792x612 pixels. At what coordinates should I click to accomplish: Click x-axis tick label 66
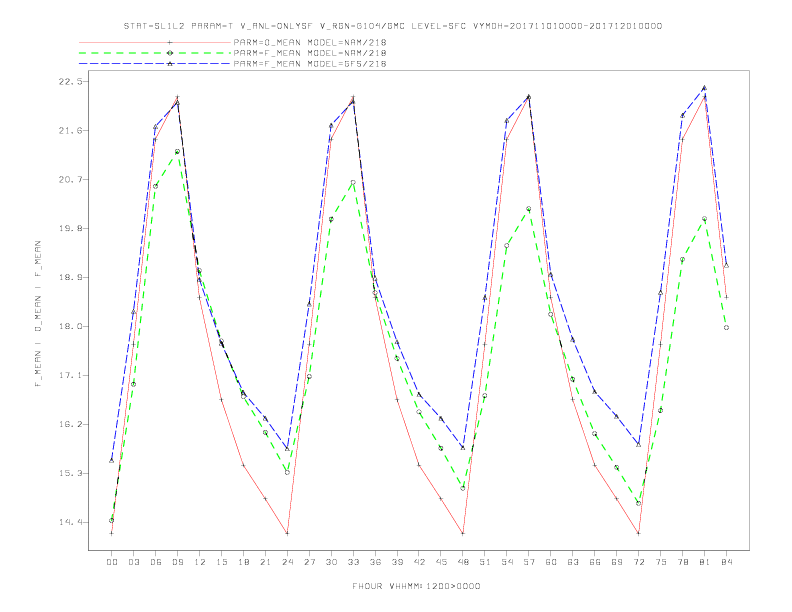tap(595, 562)
